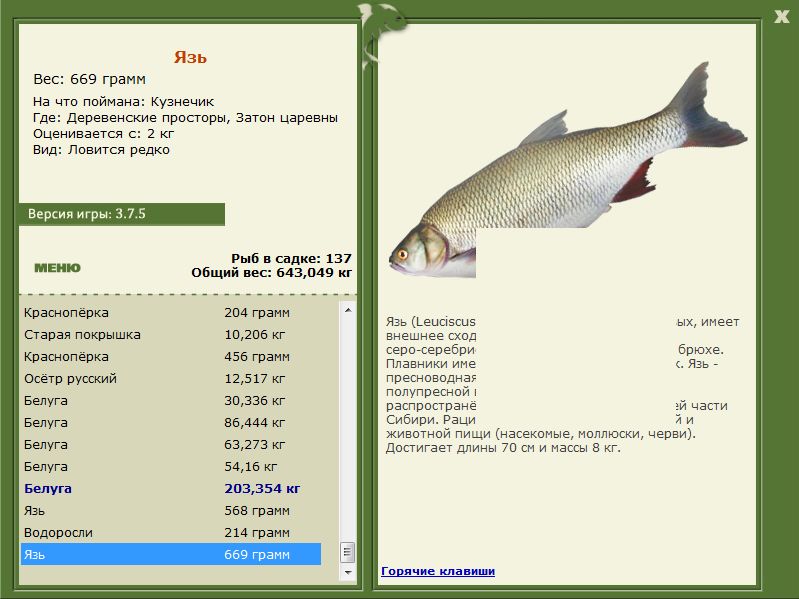799x599 pixels.
Task: Select the Водоросли 214 грамм row
Action: (x=171, y=532)
